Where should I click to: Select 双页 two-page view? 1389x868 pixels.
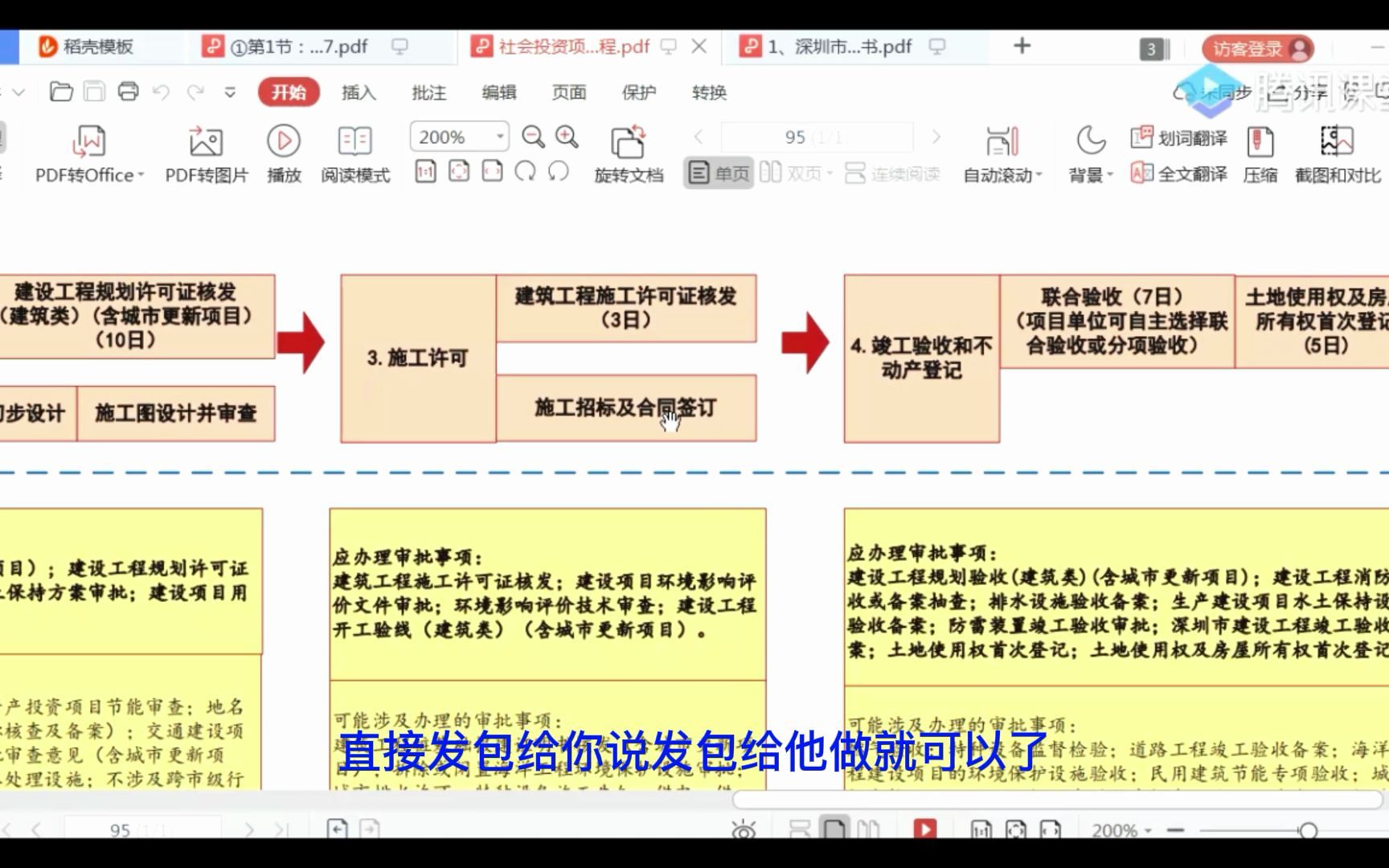coord(789,173)
